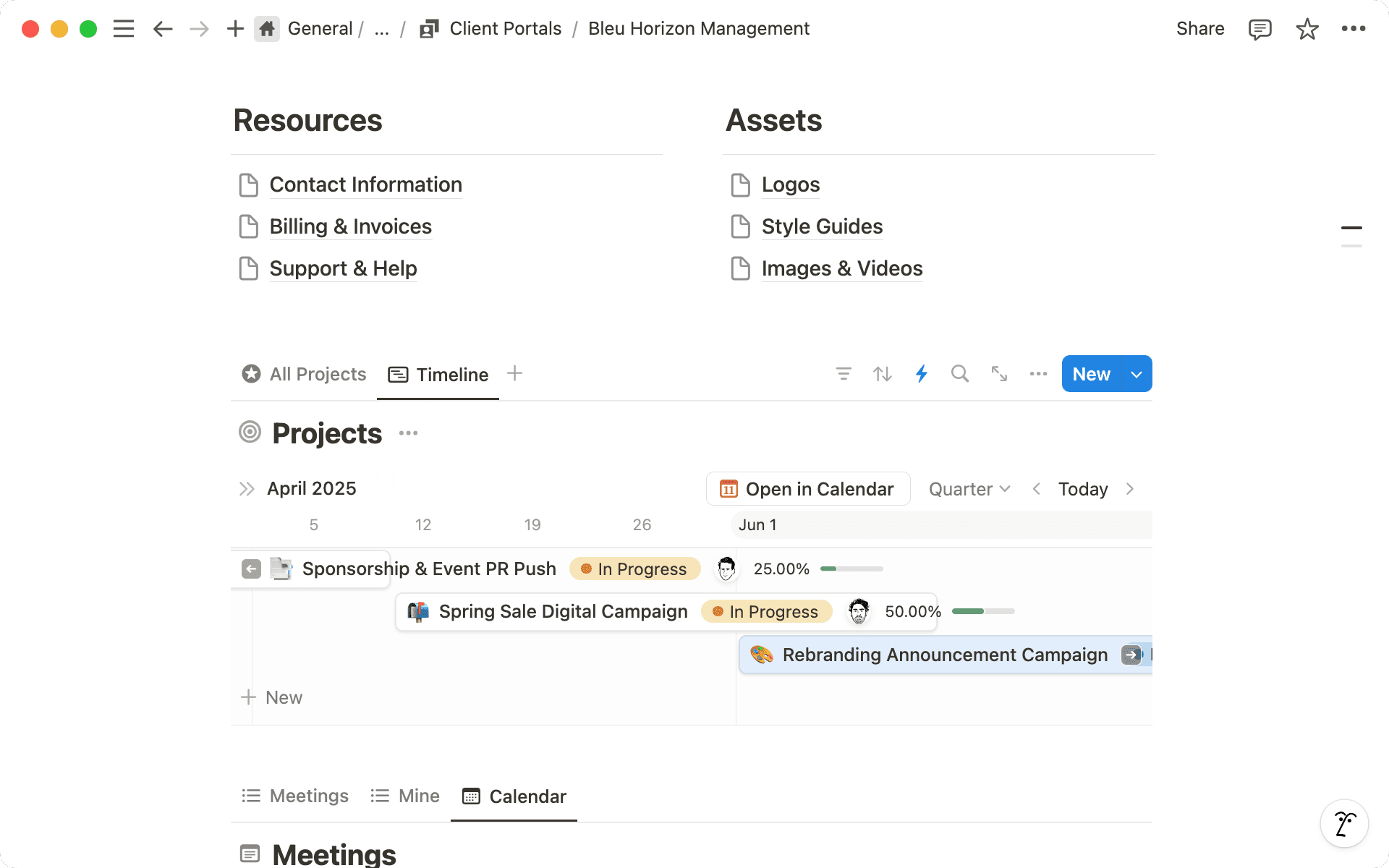Screen dimensions: 1389x868
Task: Open the Quarter zoom level dropdown
Action: coord(969,488)
